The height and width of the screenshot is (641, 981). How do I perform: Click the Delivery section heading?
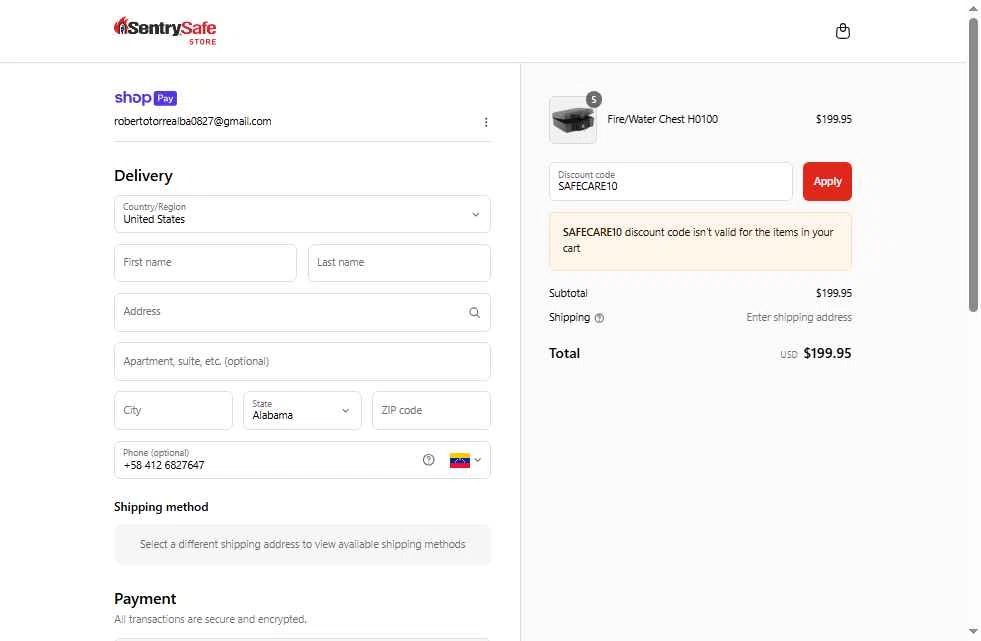143,176
